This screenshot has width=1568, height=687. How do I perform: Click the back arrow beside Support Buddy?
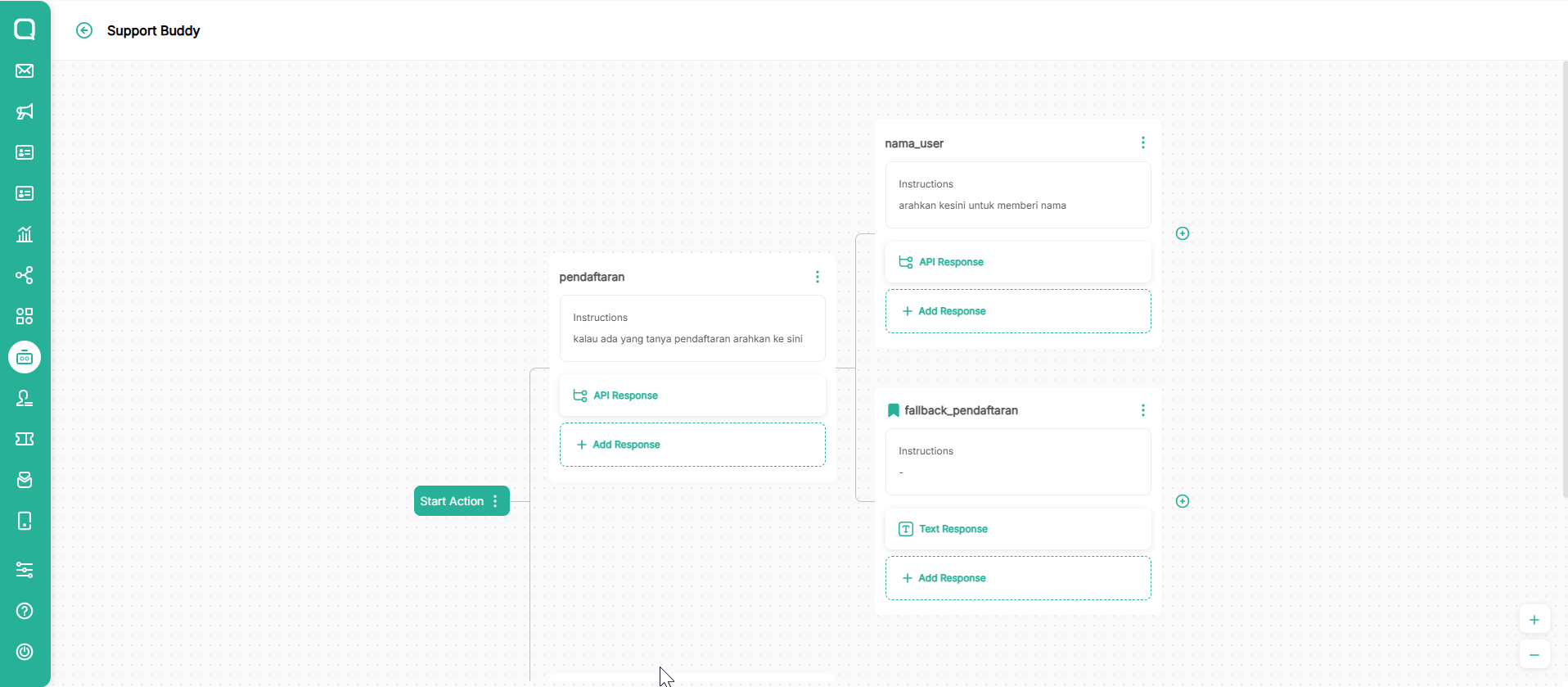[x=84, y=30]
